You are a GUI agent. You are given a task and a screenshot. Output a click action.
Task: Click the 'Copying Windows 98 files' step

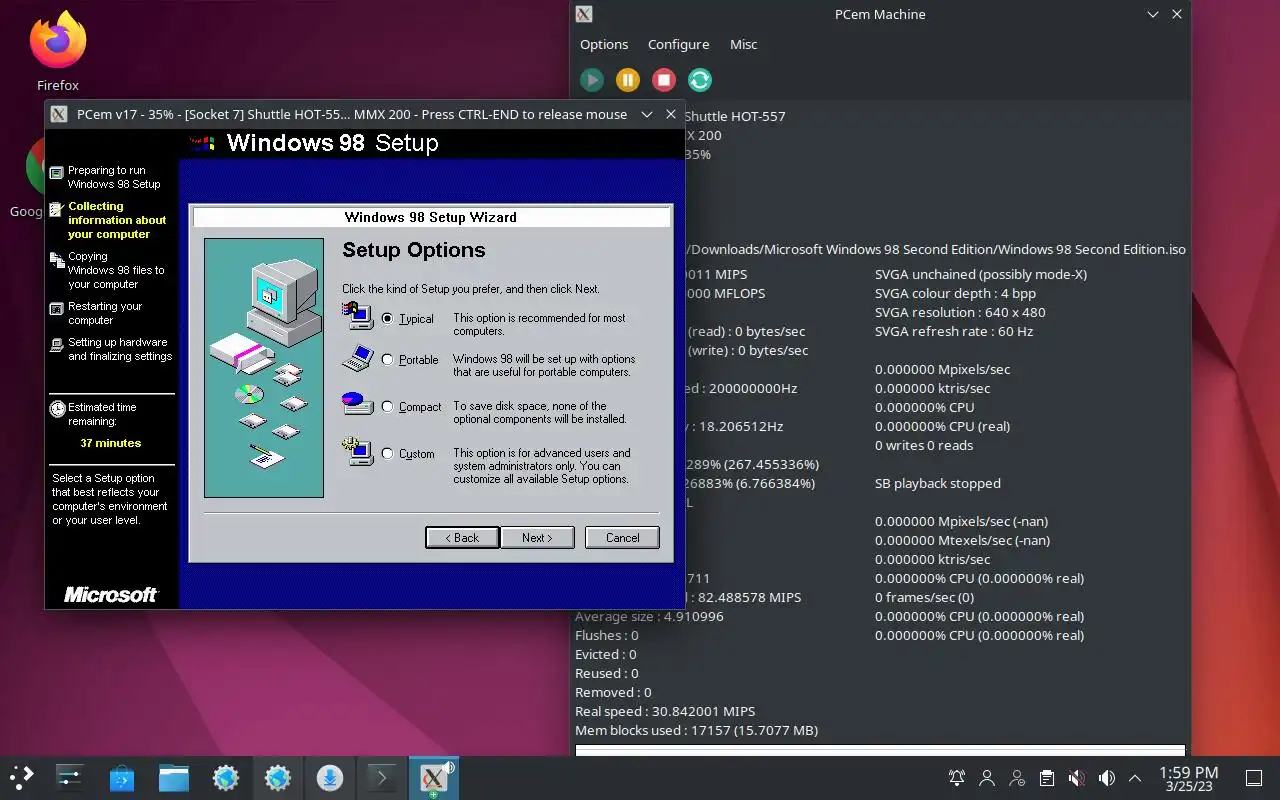pos(116,270)
